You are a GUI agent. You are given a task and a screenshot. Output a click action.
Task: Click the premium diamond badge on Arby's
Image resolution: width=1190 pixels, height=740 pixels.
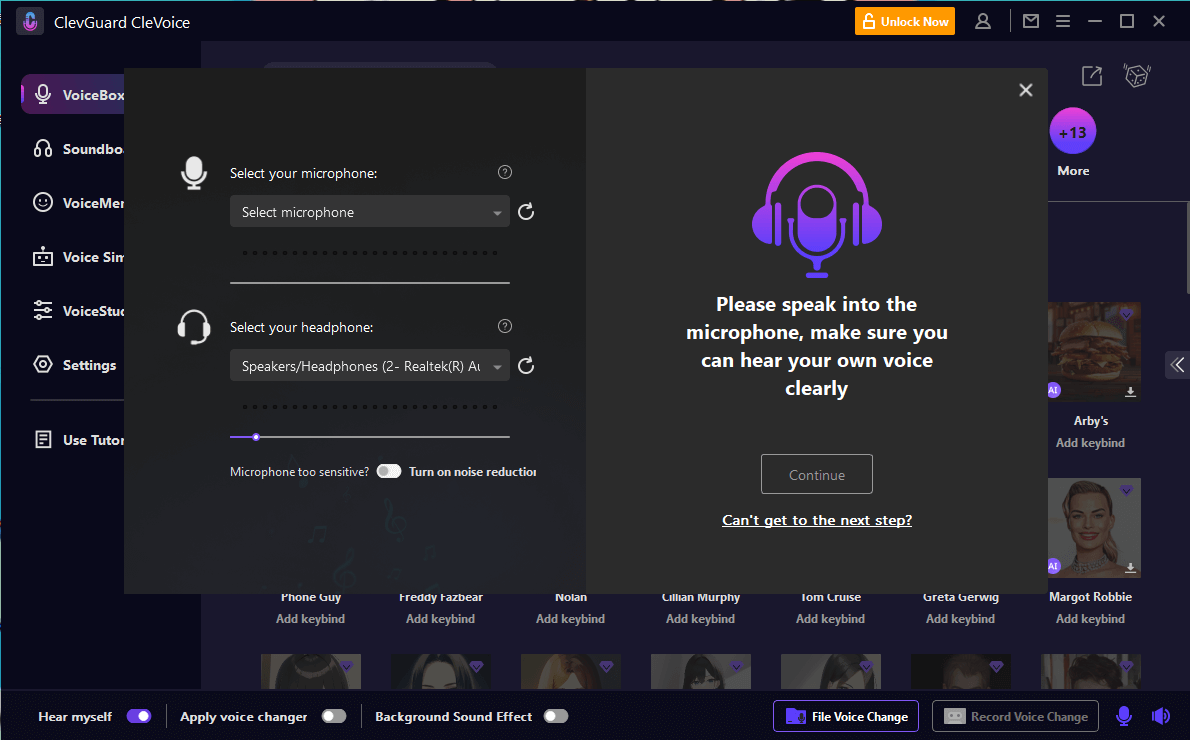[1126, 314]
